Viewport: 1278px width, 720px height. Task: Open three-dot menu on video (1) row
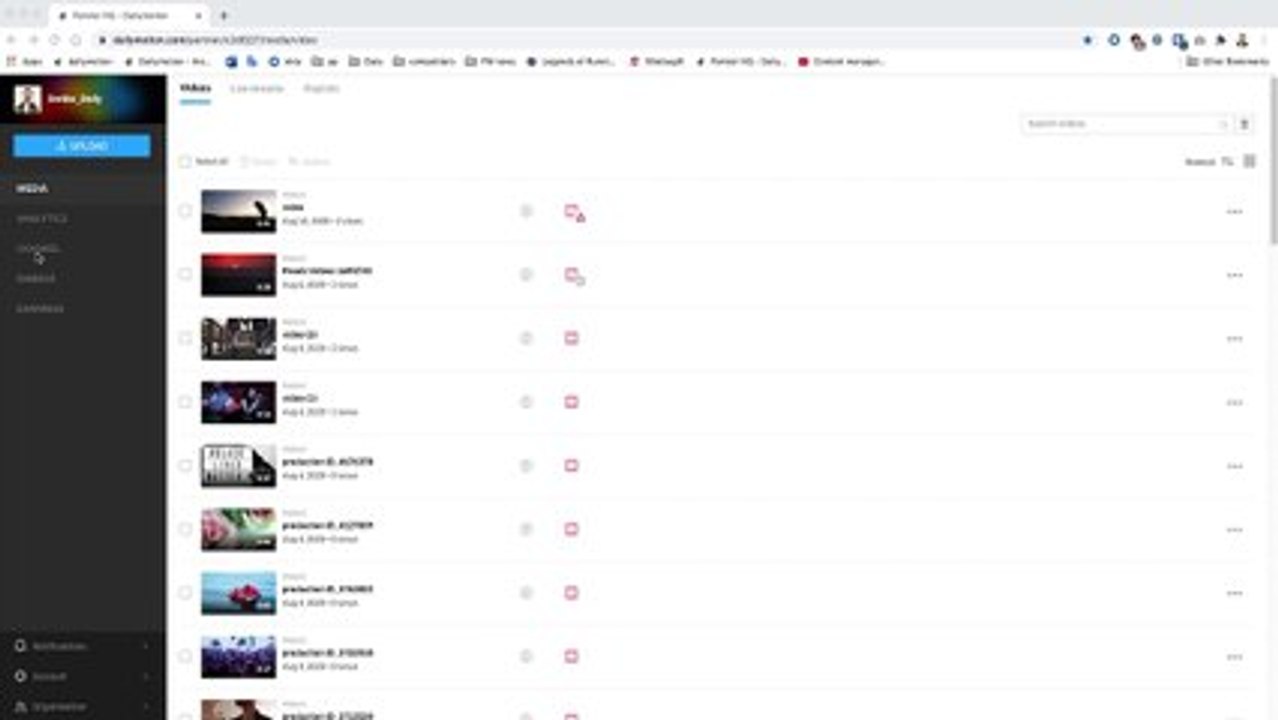pos(1234,402)
